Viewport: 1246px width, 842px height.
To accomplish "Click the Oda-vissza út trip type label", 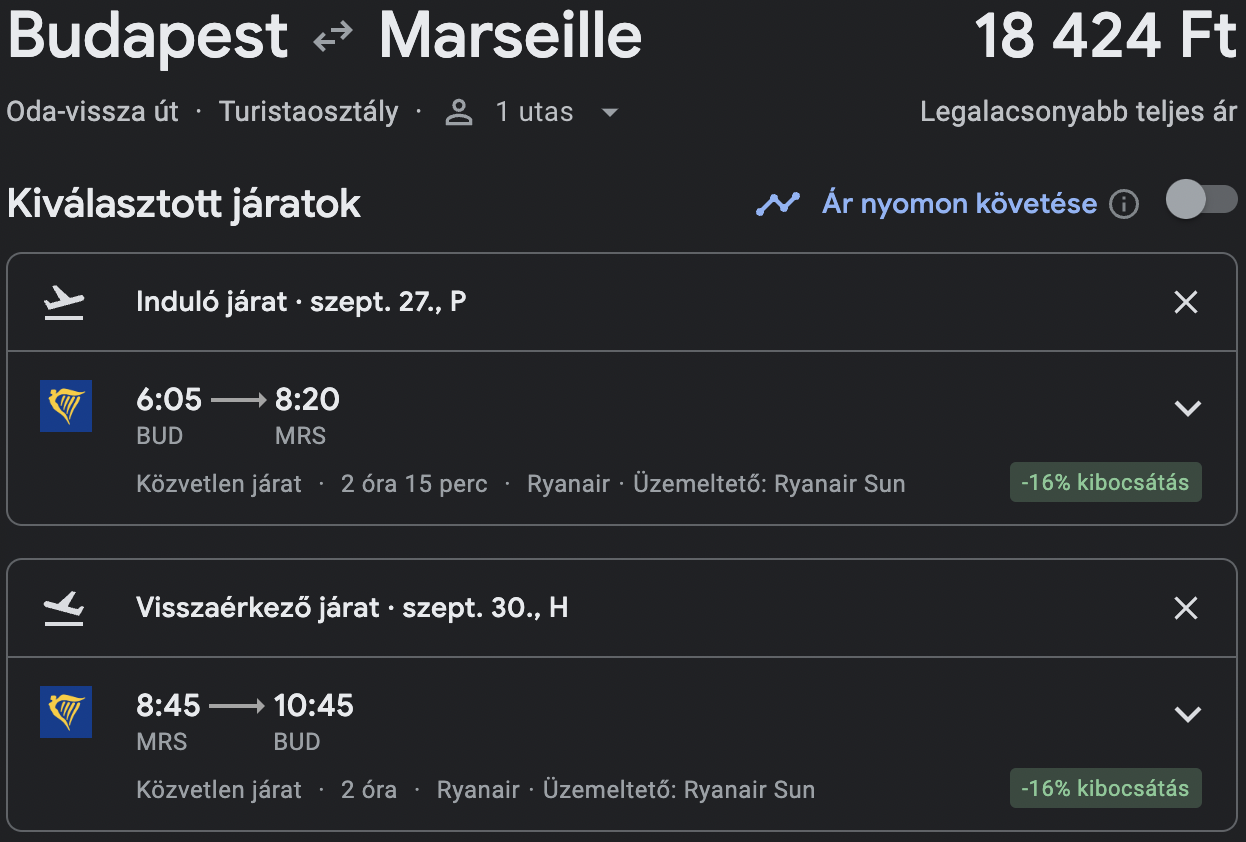I will click(93, 112).
